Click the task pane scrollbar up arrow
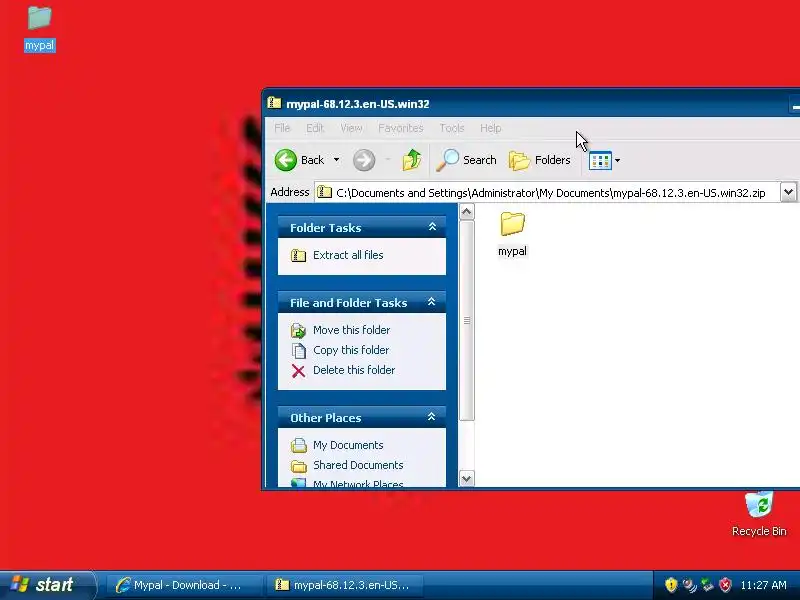The height and width of the screenshot is (600, 800). pos(467,211)
